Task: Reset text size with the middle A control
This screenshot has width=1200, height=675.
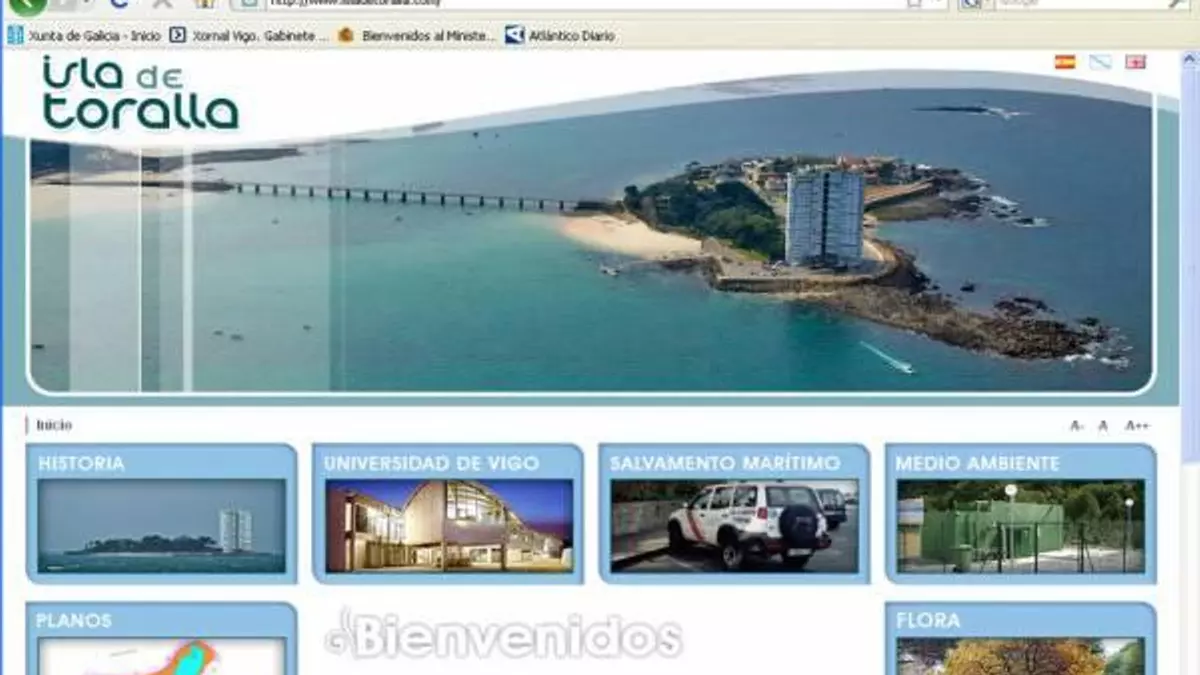Action: 1103,426
